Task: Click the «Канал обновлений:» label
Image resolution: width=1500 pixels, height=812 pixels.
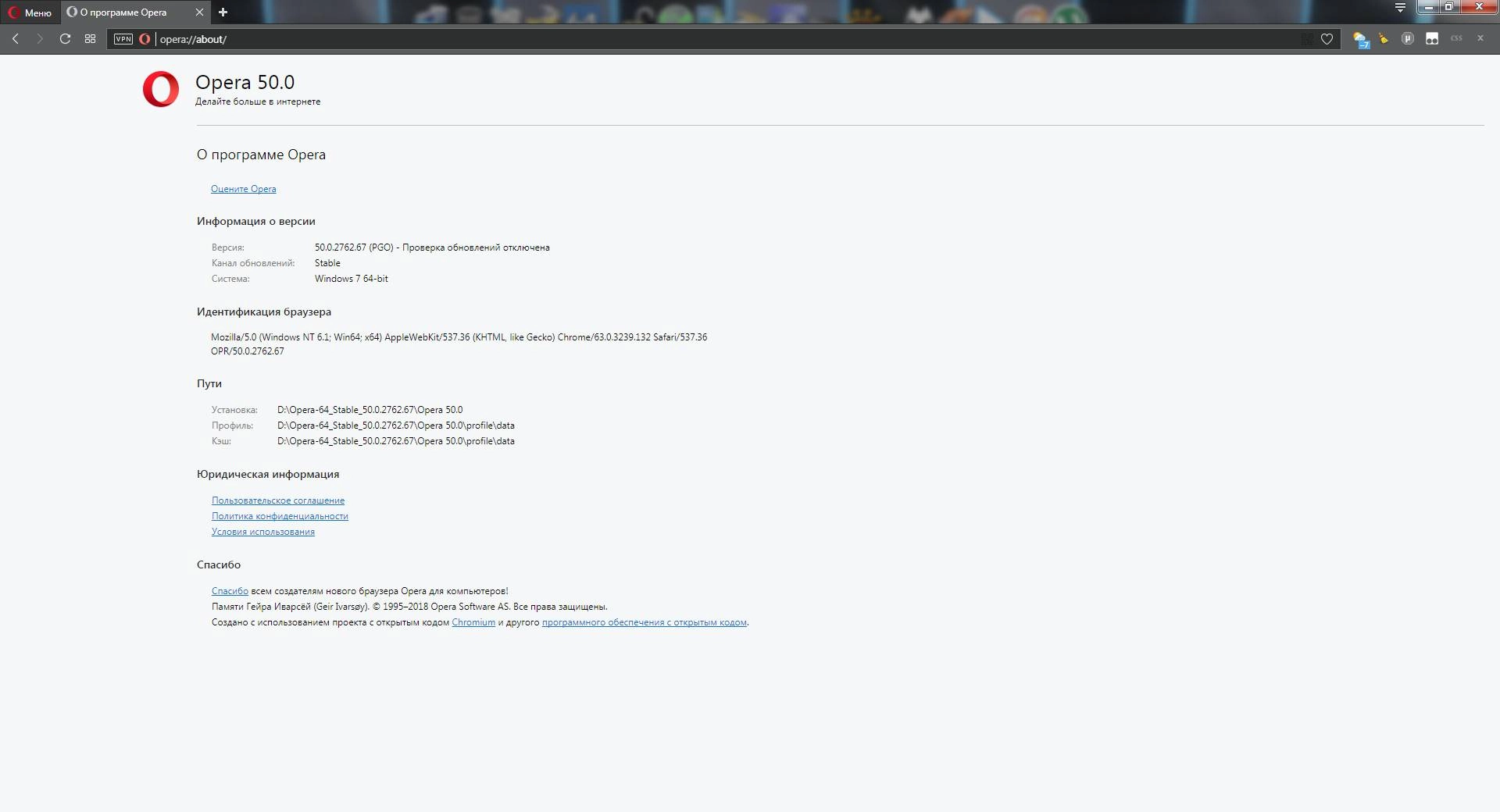Action: [253, 263]
